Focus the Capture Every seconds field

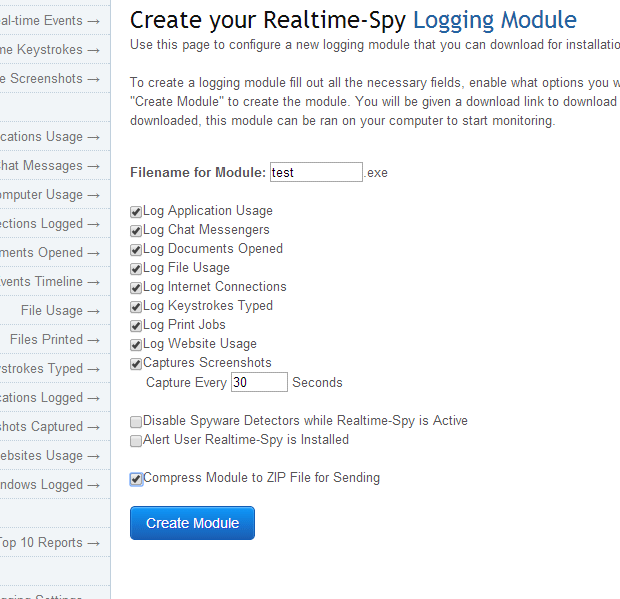click(x=259, y=382)
